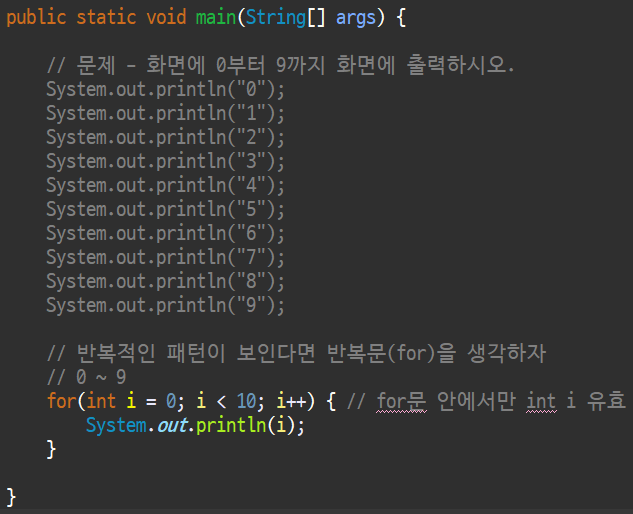Click 'println' inside the for loop body
The height and width of the screenshot is (514, 633).
[x=231, y=426]
